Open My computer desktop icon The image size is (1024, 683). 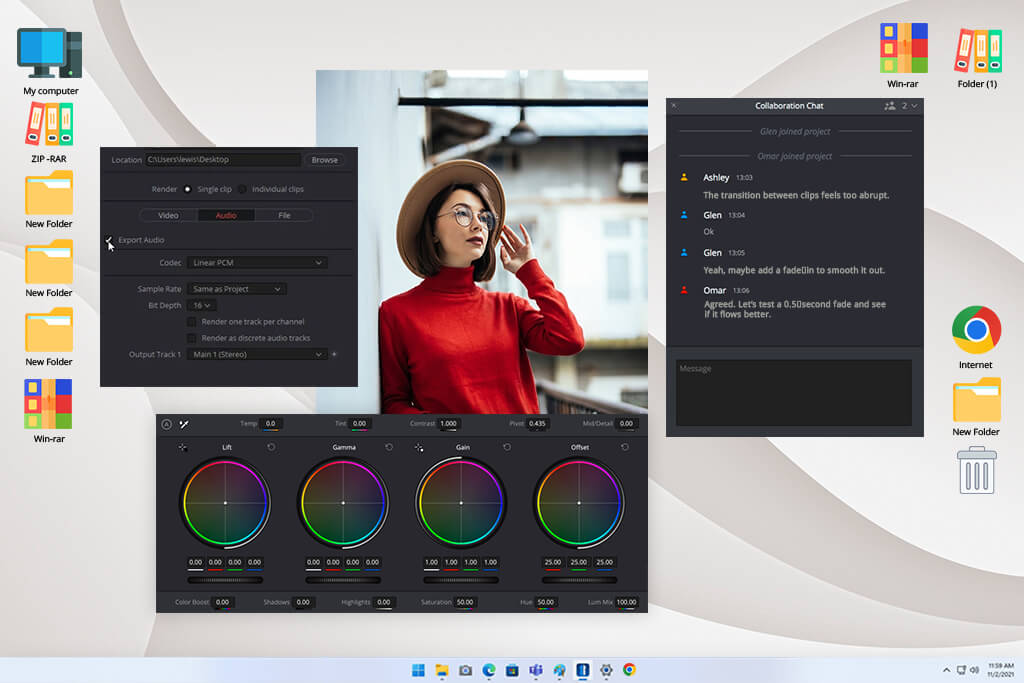[x=50, y=61]
